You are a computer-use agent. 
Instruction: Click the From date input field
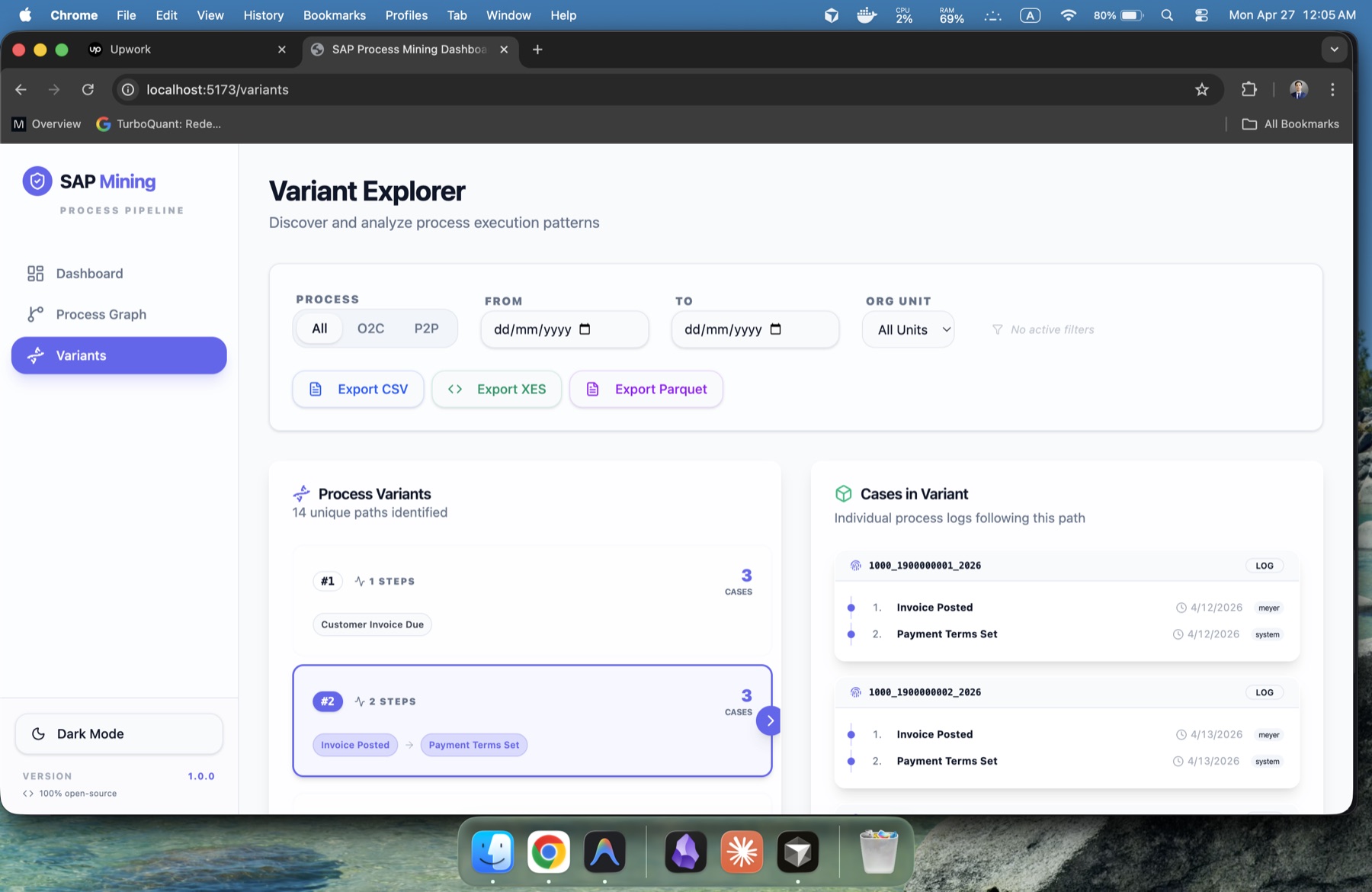[564, 329]
